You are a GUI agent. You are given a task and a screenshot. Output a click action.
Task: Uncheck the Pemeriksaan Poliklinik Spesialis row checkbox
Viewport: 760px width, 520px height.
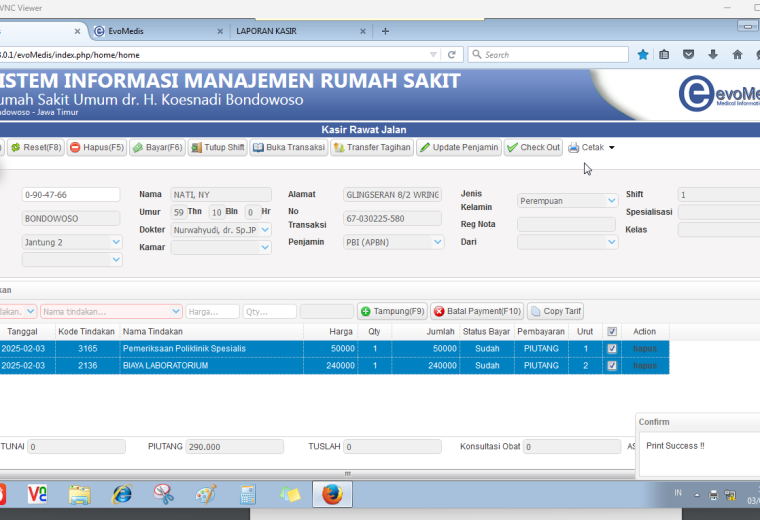[612, 348]
